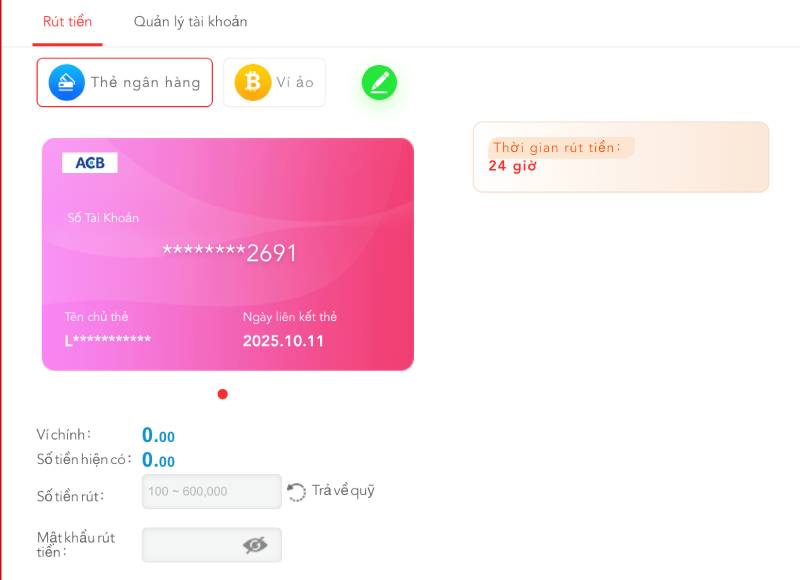This screenshot has height=580, width=800.
Task: Click the Số tiền hiện có balance
Action: click(x=158, y=461)
